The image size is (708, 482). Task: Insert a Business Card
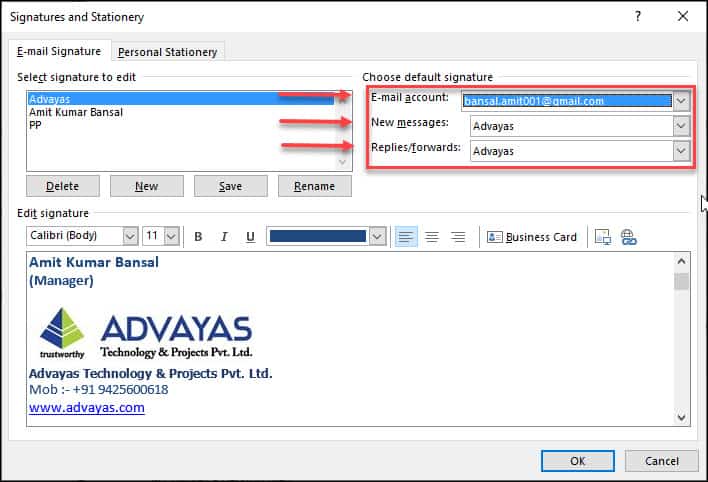click(x=532, y=237)
